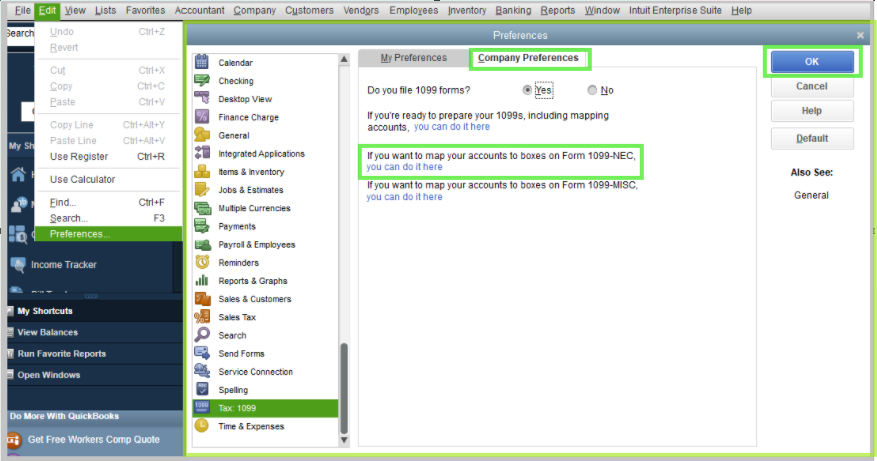Viewport: 877px width, 461px height.
Task: Click the Cancel button
Action: pyautogui.click(x=812, y=86)
